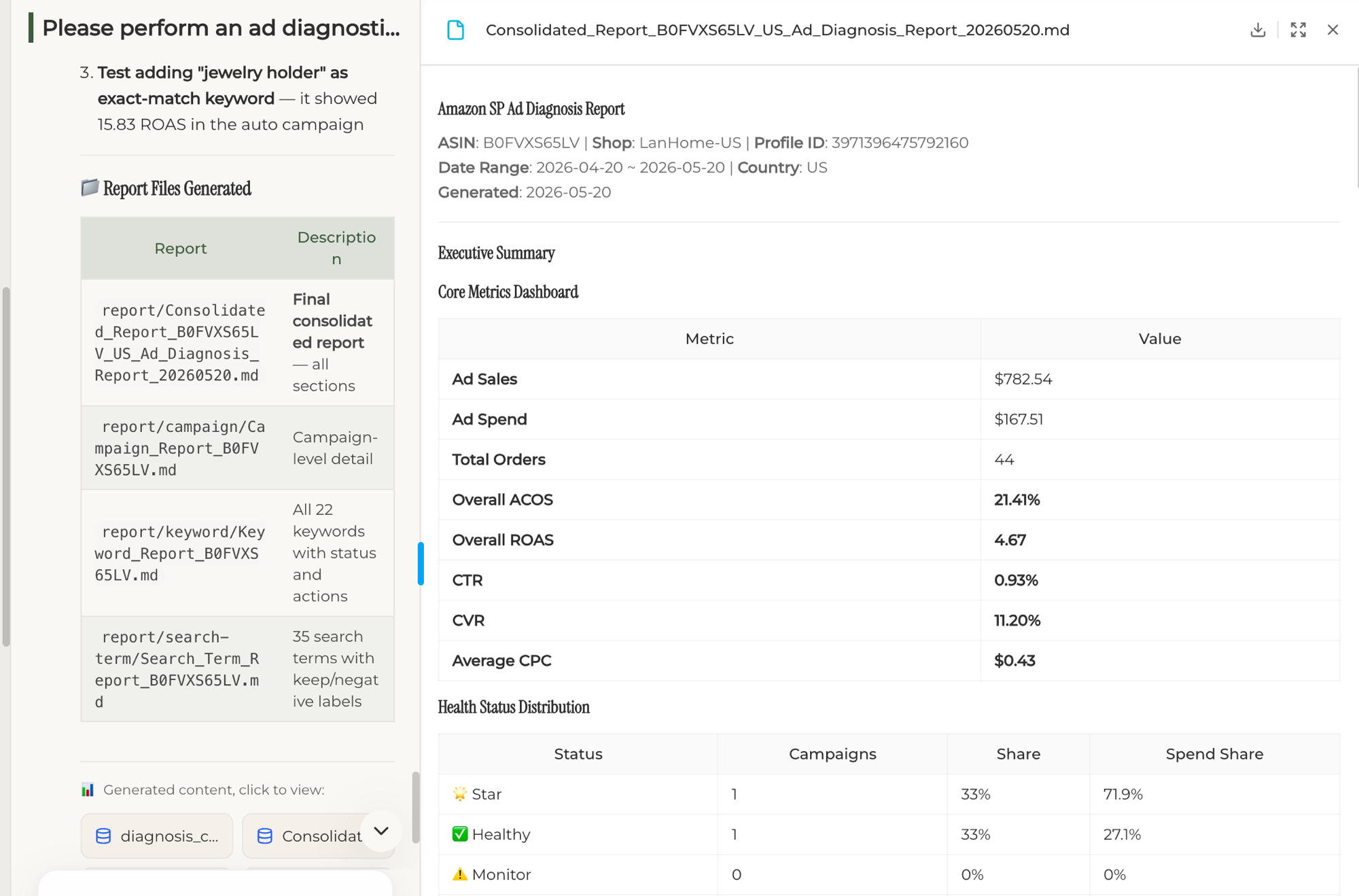Click the scrollbar thumb beside the content chips
The image size is (1359, 896).
coord(415,807)
